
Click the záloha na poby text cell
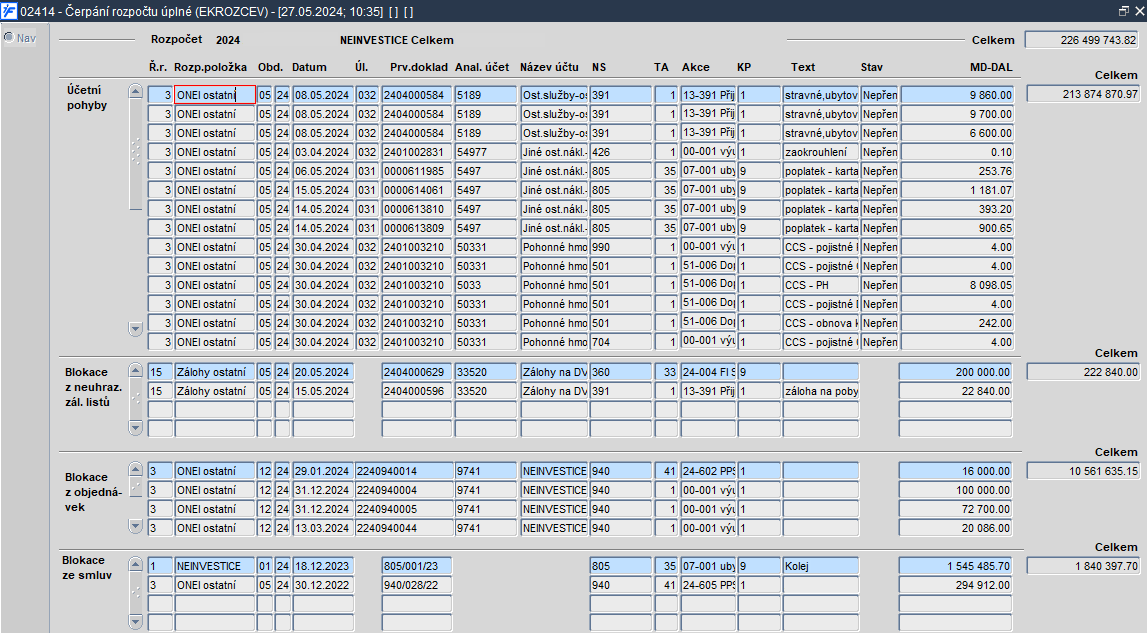point(821,392)
